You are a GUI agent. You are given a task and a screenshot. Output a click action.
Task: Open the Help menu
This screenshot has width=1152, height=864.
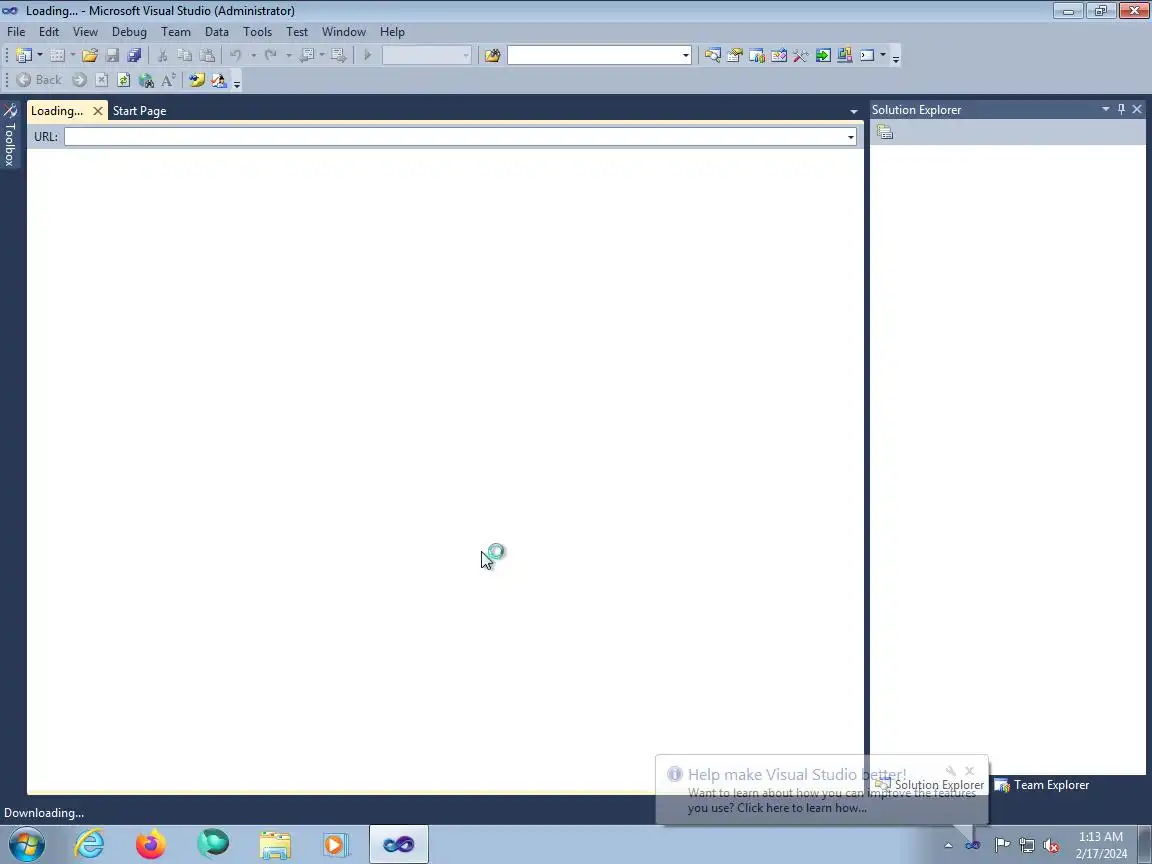[x=392, y=32]
